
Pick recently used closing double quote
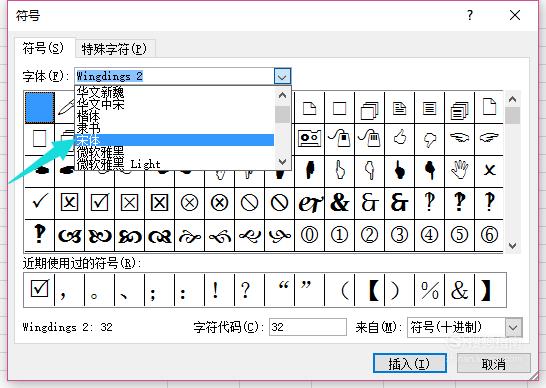(x=310, y=290)
